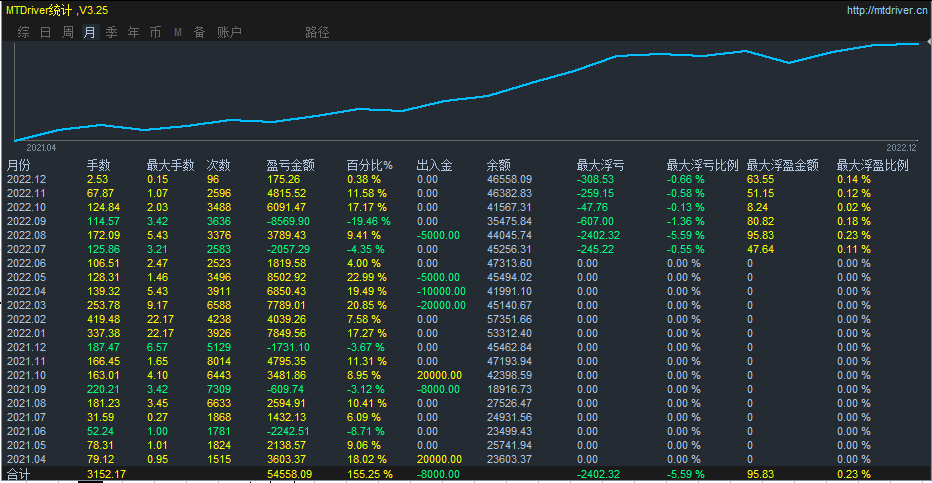Click the -20000.00 withdrawal cell
Screen dimensions: 932x483
coord(441,305)
